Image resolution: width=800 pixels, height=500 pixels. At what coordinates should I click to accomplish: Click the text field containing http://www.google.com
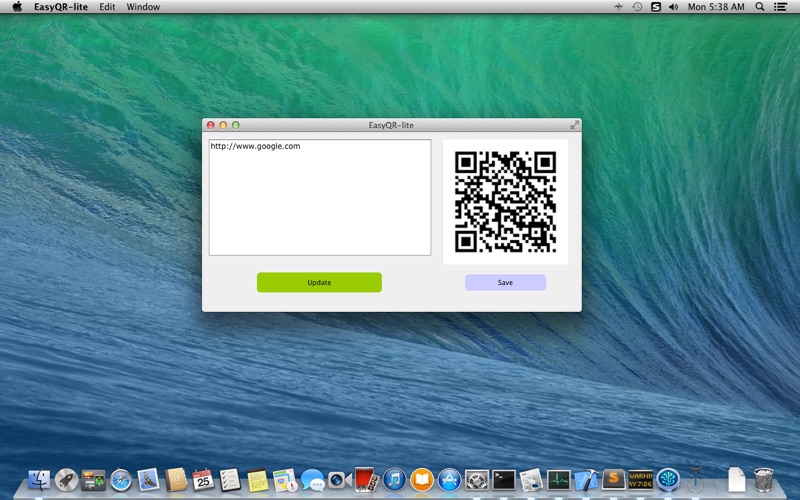coord(320,197)
